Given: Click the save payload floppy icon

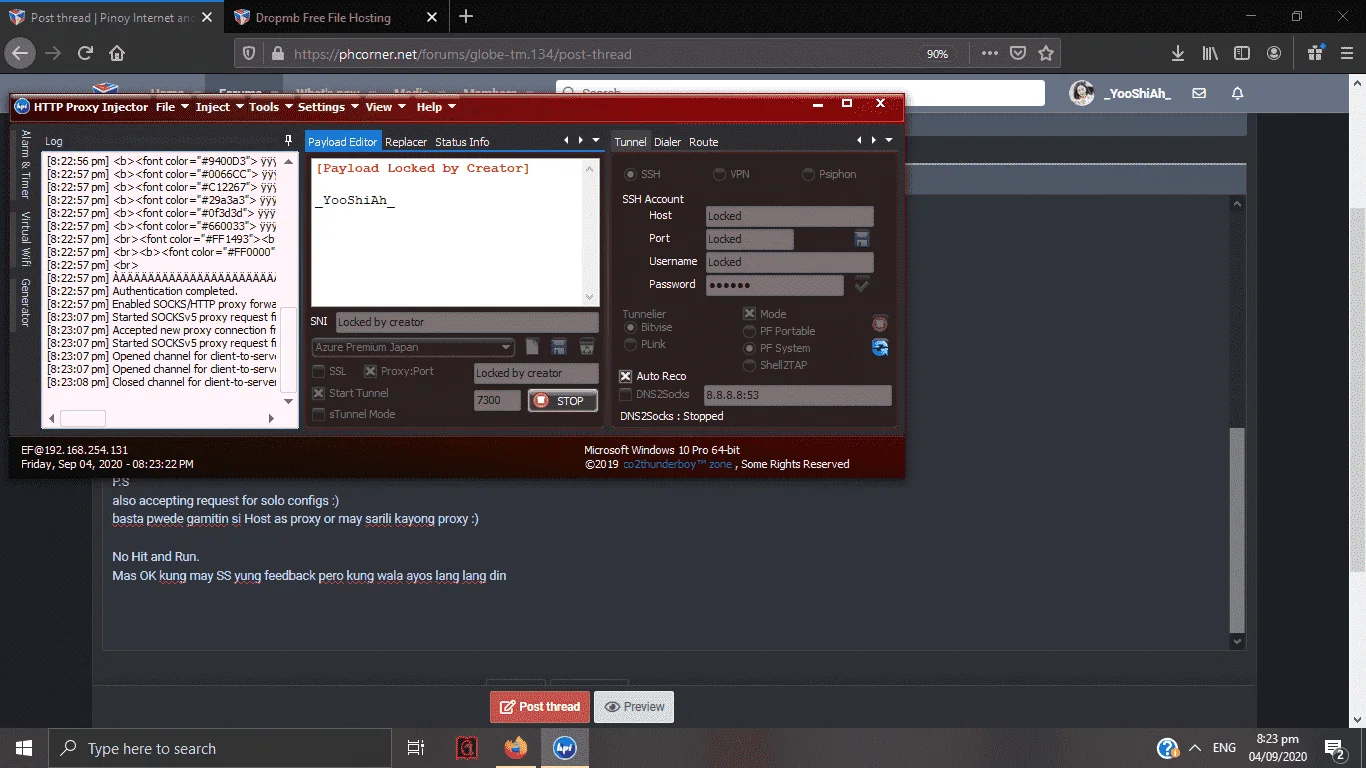Looking at the screenshot, I should (559, 347).
